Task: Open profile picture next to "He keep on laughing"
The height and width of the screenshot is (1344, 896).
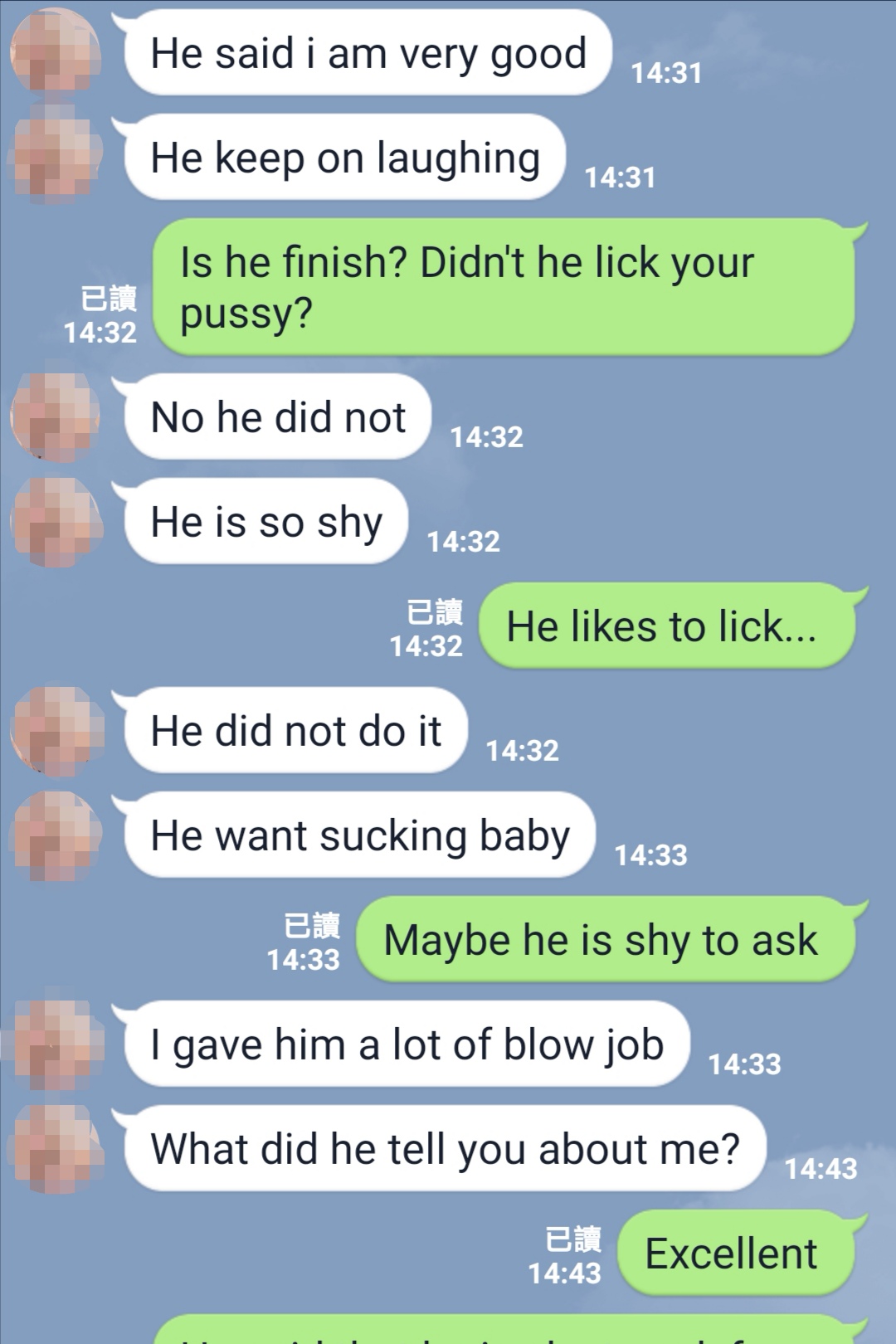Action: [x=56, y=156]
